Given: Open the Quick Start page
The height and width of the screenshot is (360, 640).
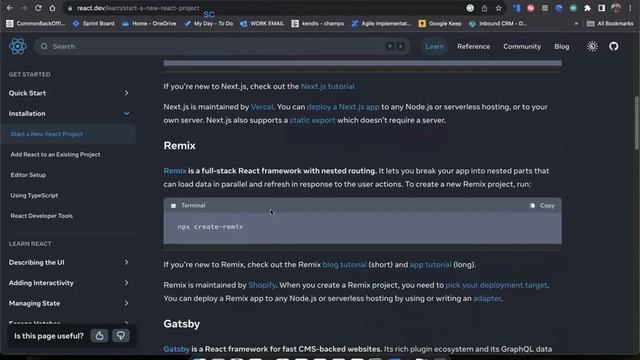Looking at the screenshot, I should pyautogui.click(x=27, y=93).
